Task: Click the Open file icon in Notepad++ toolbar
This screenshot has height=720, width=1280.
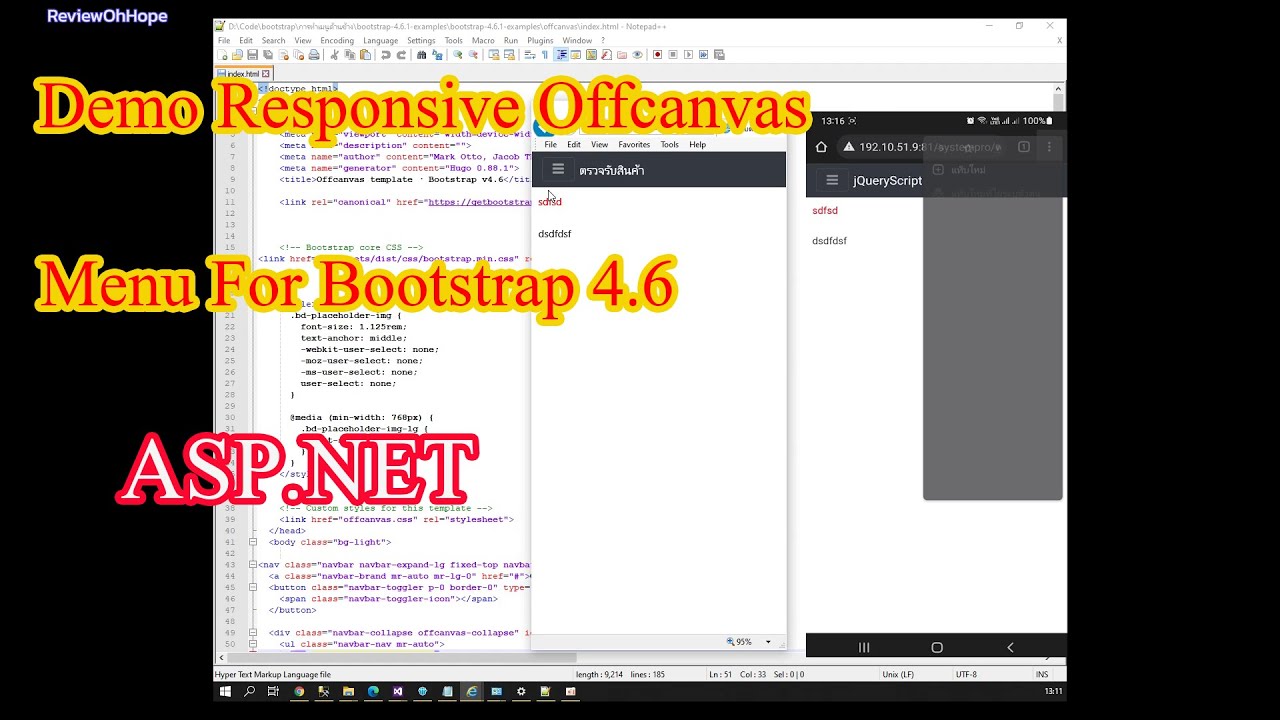Action: point(237,54)
